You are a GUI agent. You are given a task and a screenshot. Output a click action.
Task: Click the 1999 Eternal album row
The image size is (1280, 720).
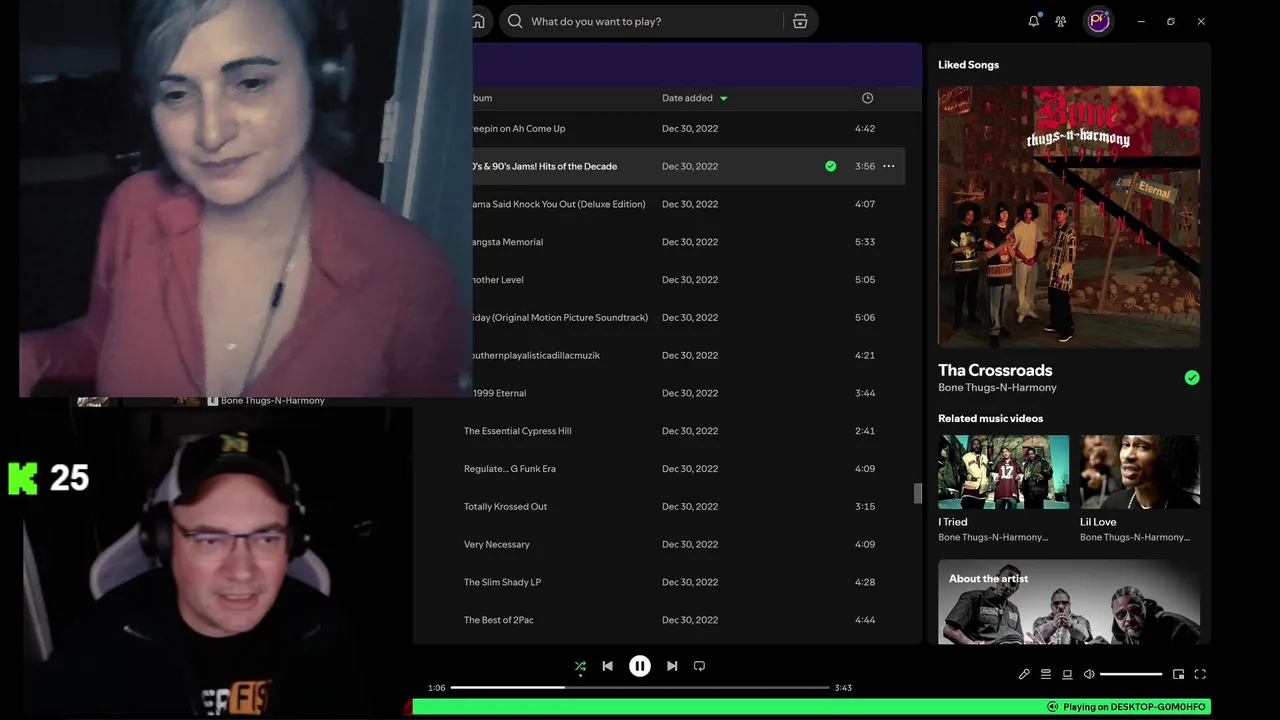pos(499,393)
